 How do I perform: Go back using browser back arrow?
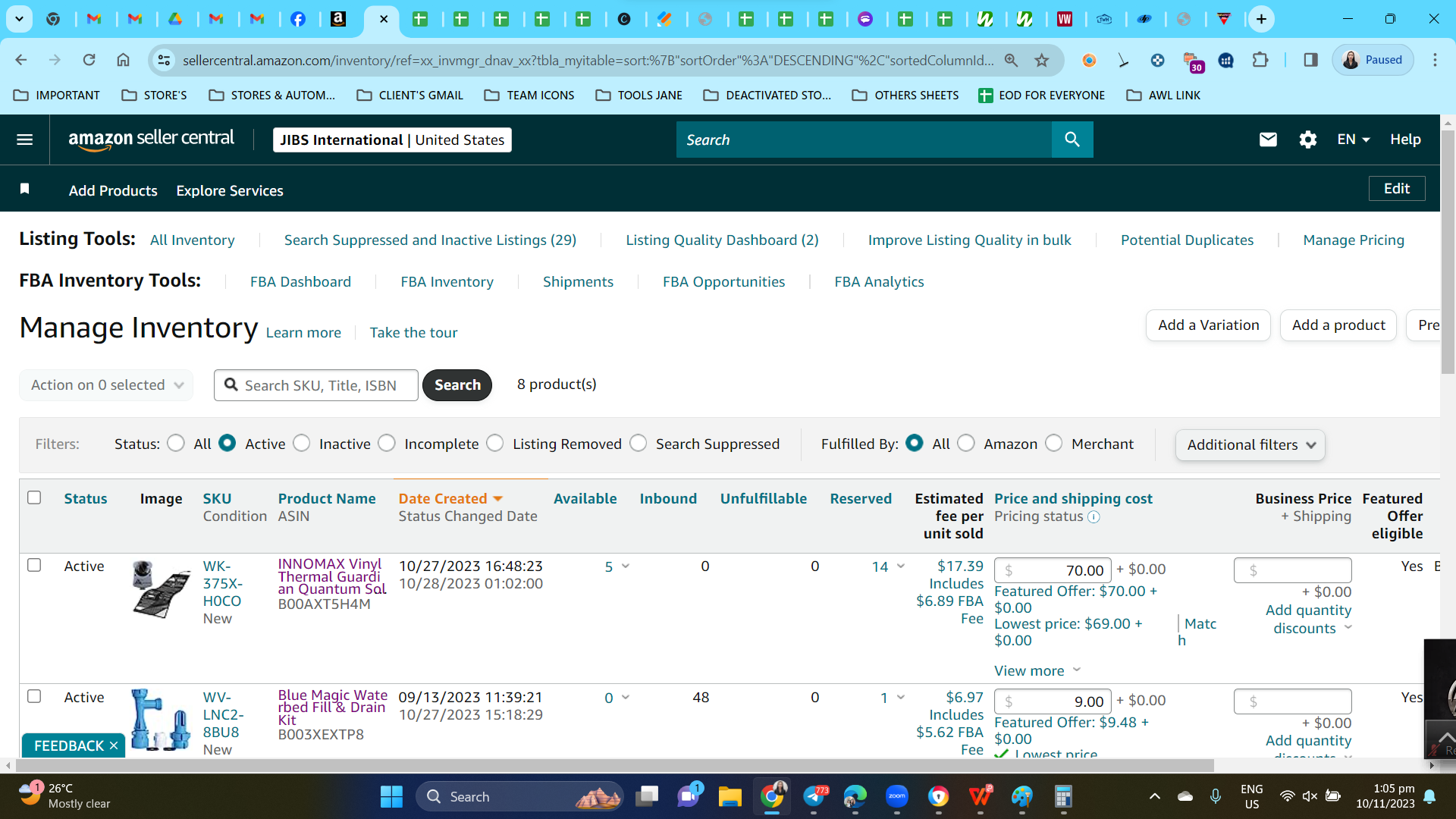coord(21,60)
